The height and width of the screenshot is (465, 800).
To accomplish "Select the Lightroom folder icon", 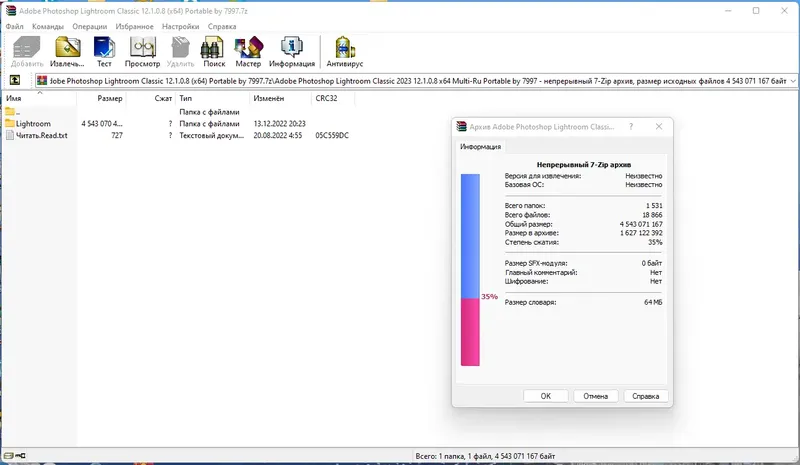I will [10, 123].
